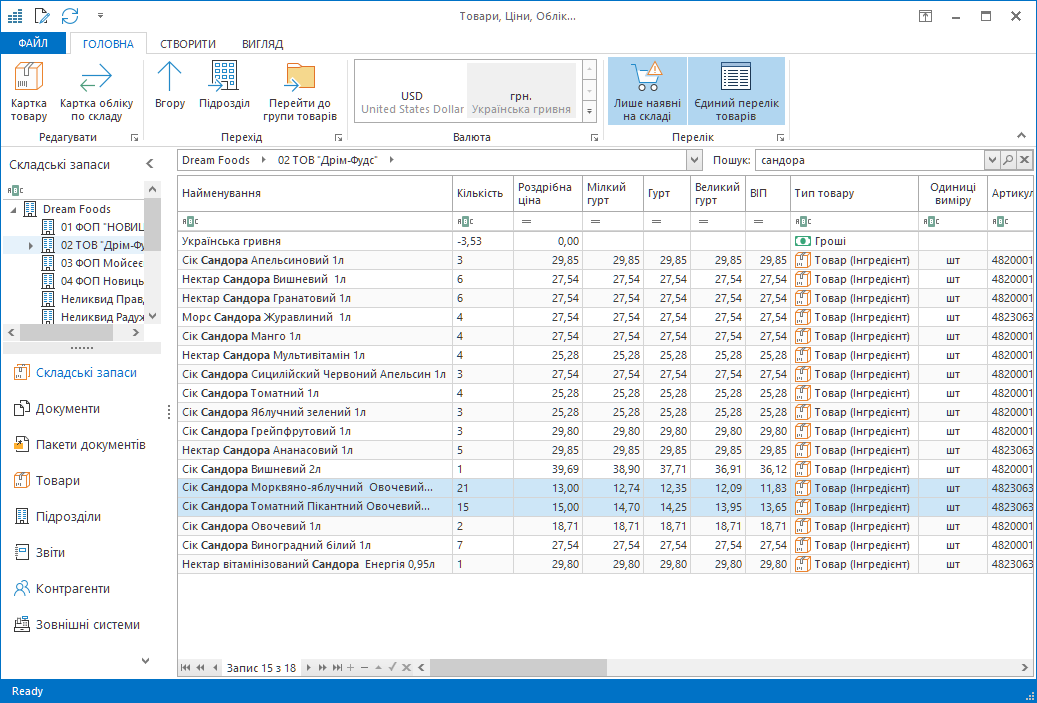1037x703 pixels.
Task: Go to Звіти navigation section
Action: click(x=52, y=552)
